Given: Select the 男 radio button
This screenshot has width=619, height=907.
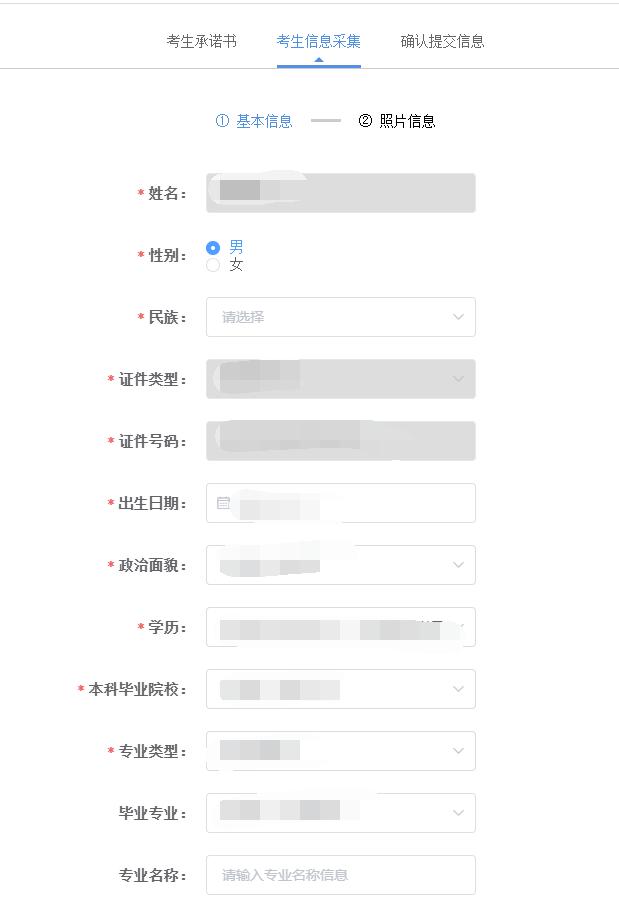Looking at the screenshot, I should point(213,247).
